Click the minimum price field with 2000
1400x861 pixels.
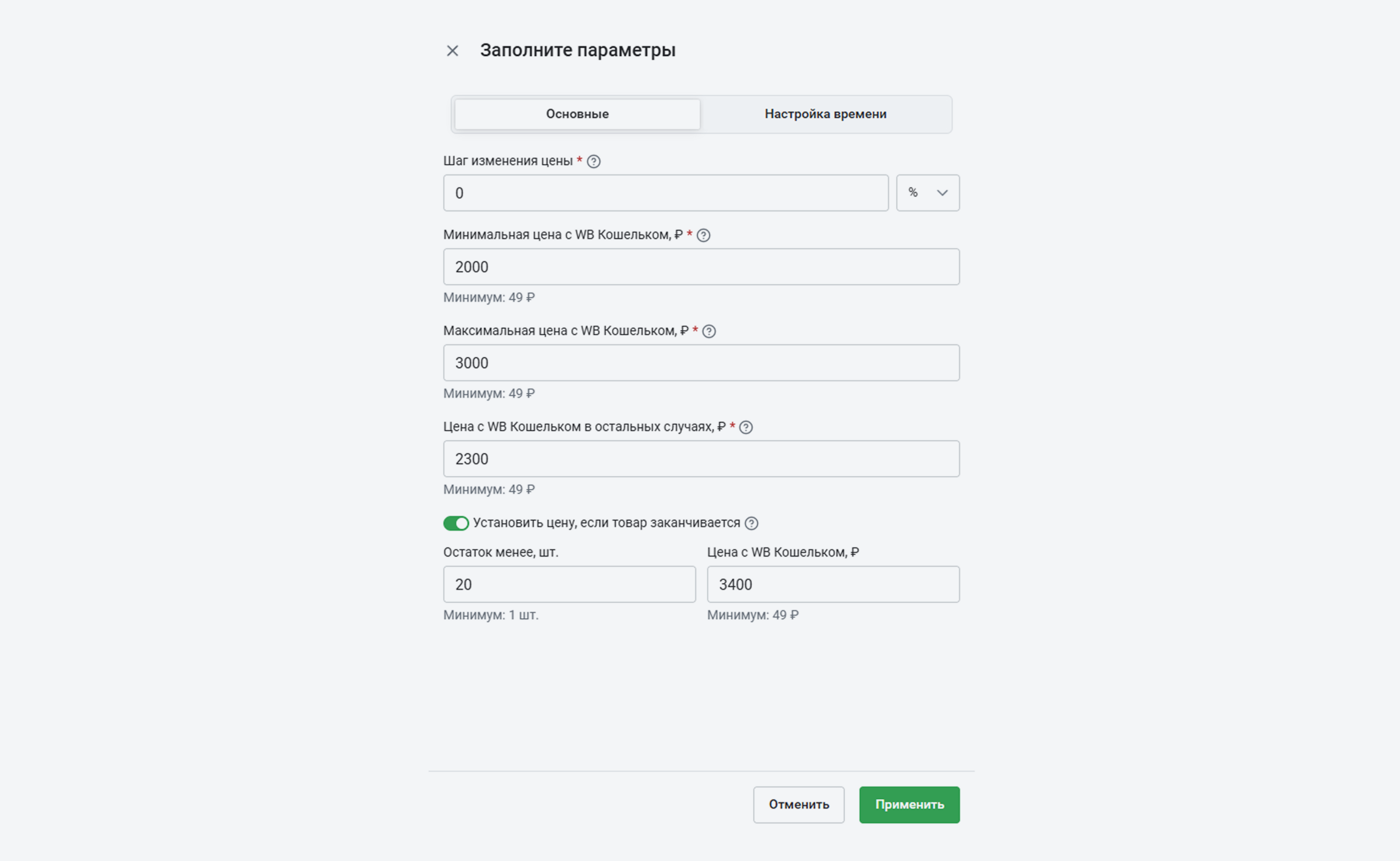701,266
